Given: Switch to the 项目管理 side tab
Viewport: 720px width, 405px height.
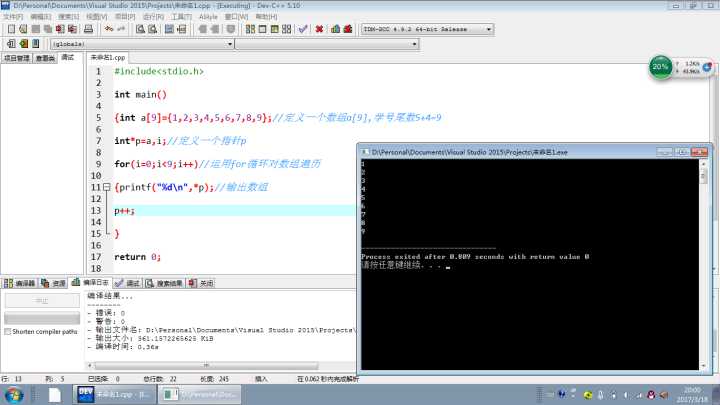Looking at the screenshot, I should point(17,58).
